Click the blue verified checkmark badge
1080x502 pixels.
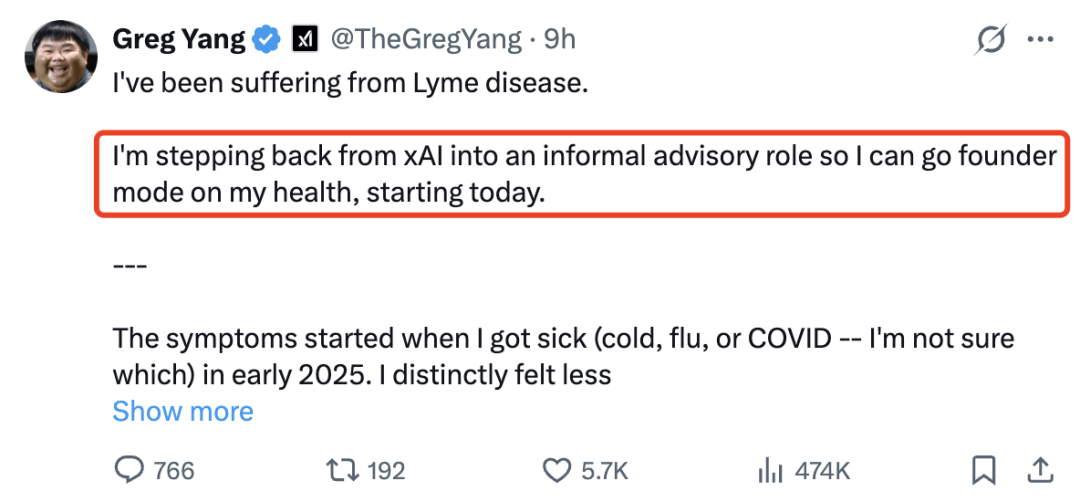[x=267, y=40]
